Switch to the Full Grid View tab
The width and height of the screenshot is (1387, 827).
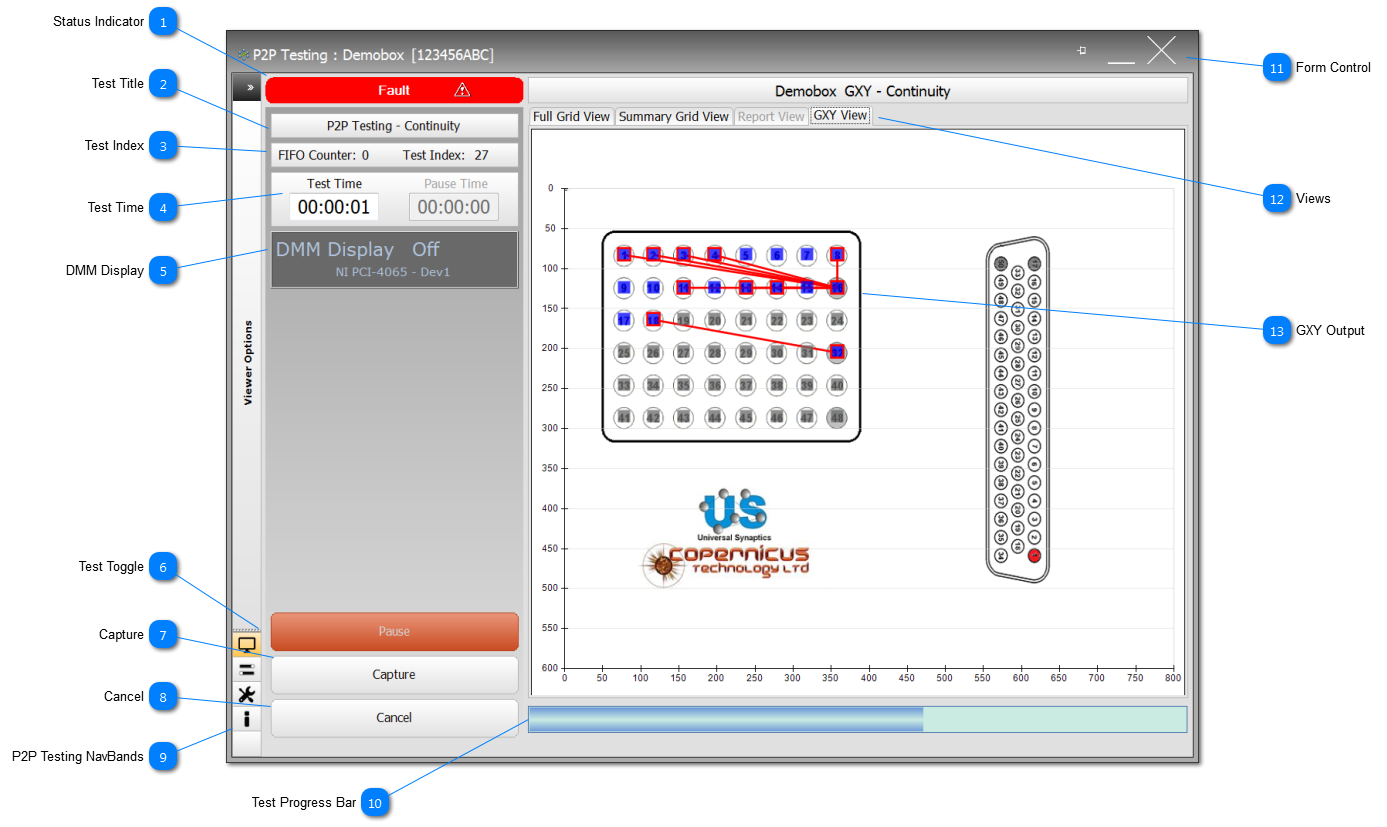tap(571, 117)
